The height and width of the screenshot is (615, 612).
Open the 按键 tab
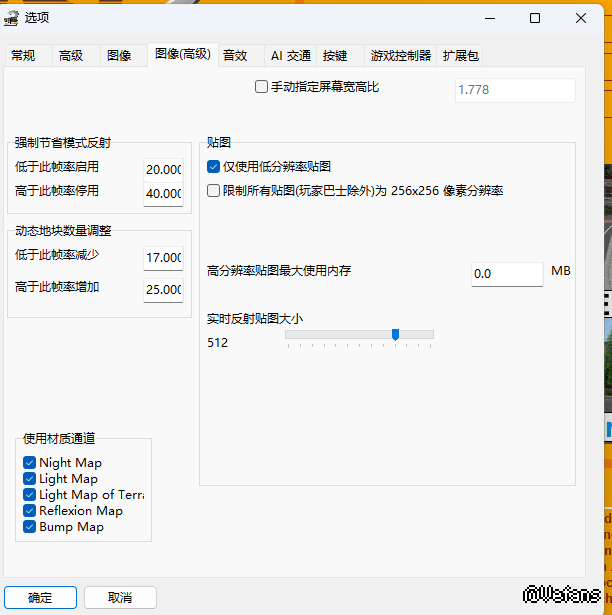click(341, 56)
